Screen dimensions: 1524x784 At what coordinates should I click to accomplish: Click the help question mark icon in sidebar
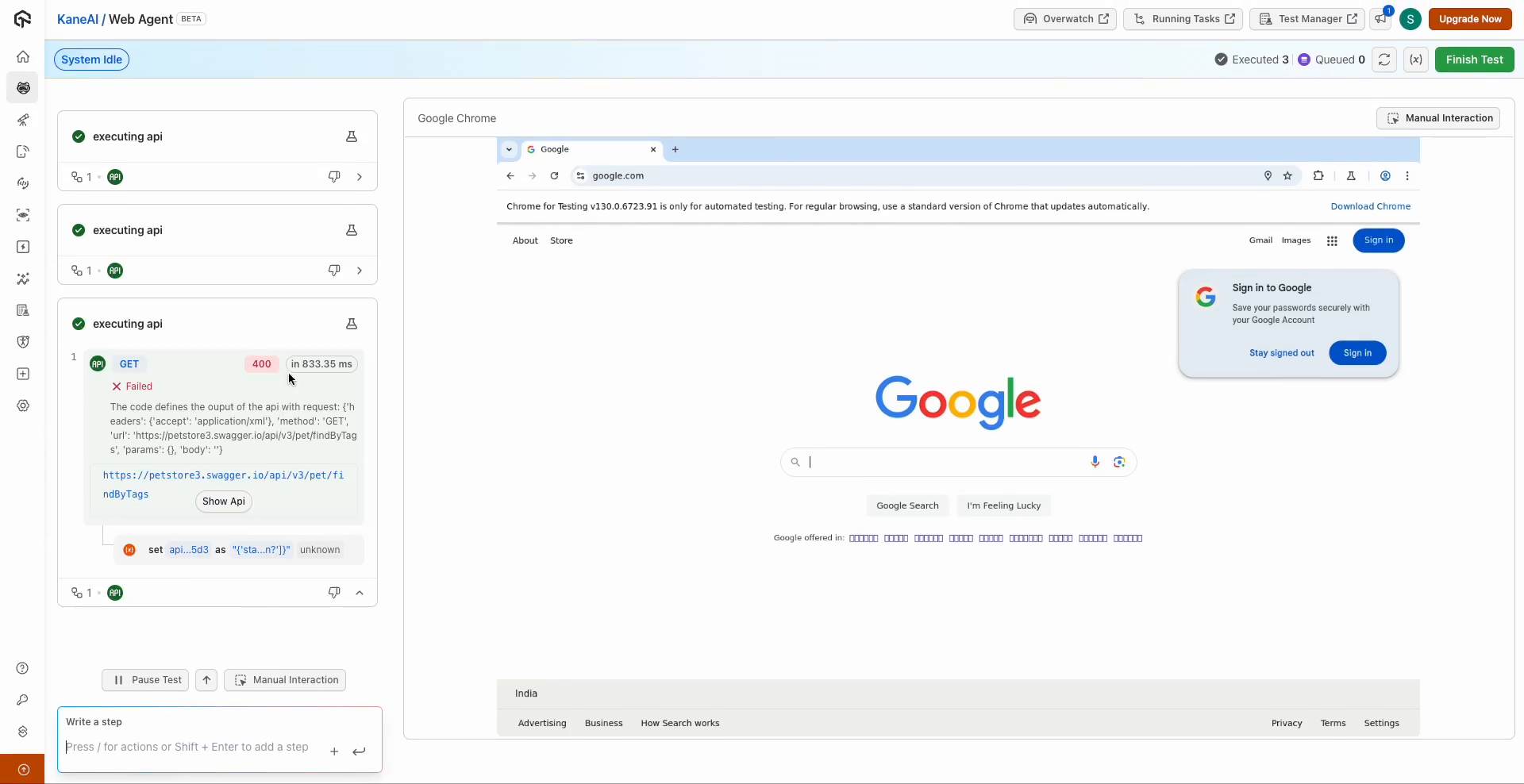click(x=23, y=669)
